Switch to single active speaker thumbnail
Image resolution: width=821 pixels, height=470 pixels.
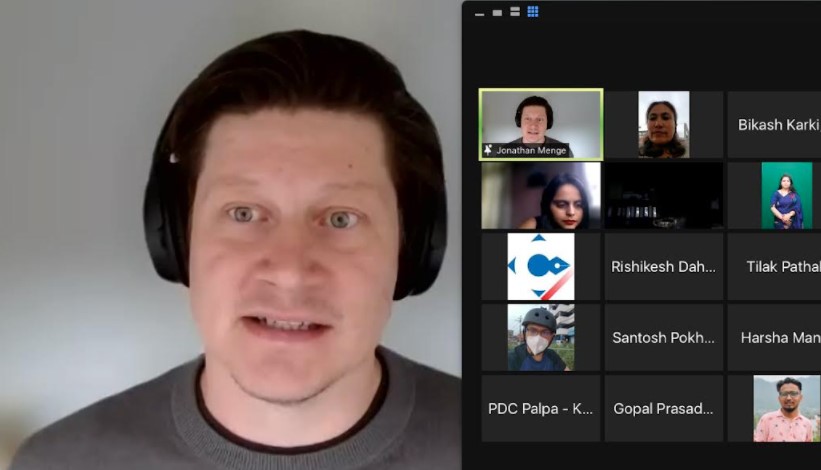point(497,13)
